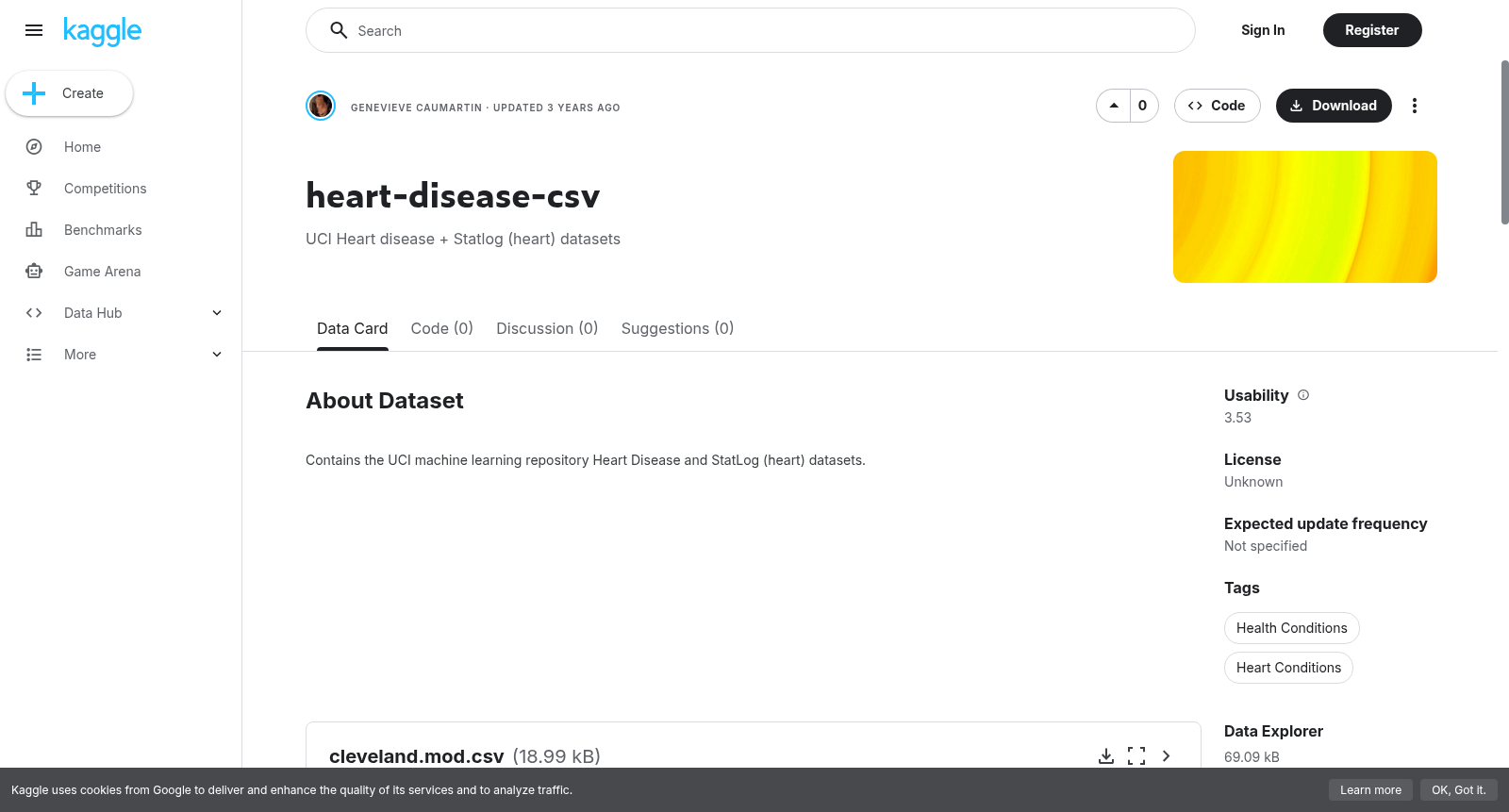Click the License value Unknown
Screen dimensions: 1509x812
1253,482
